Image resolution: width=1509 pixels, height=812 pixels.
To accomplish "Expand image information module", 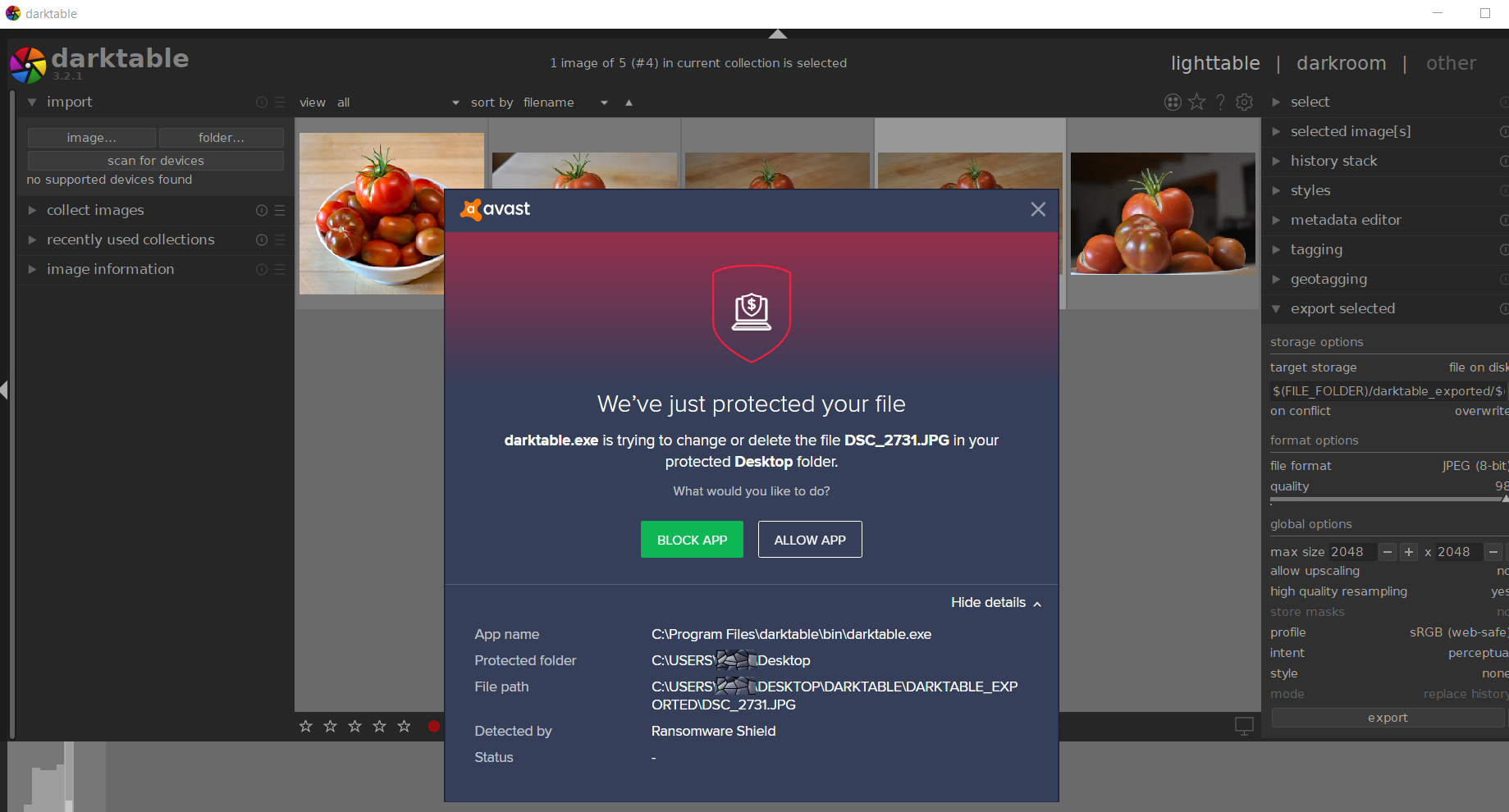I will (32, 270).
